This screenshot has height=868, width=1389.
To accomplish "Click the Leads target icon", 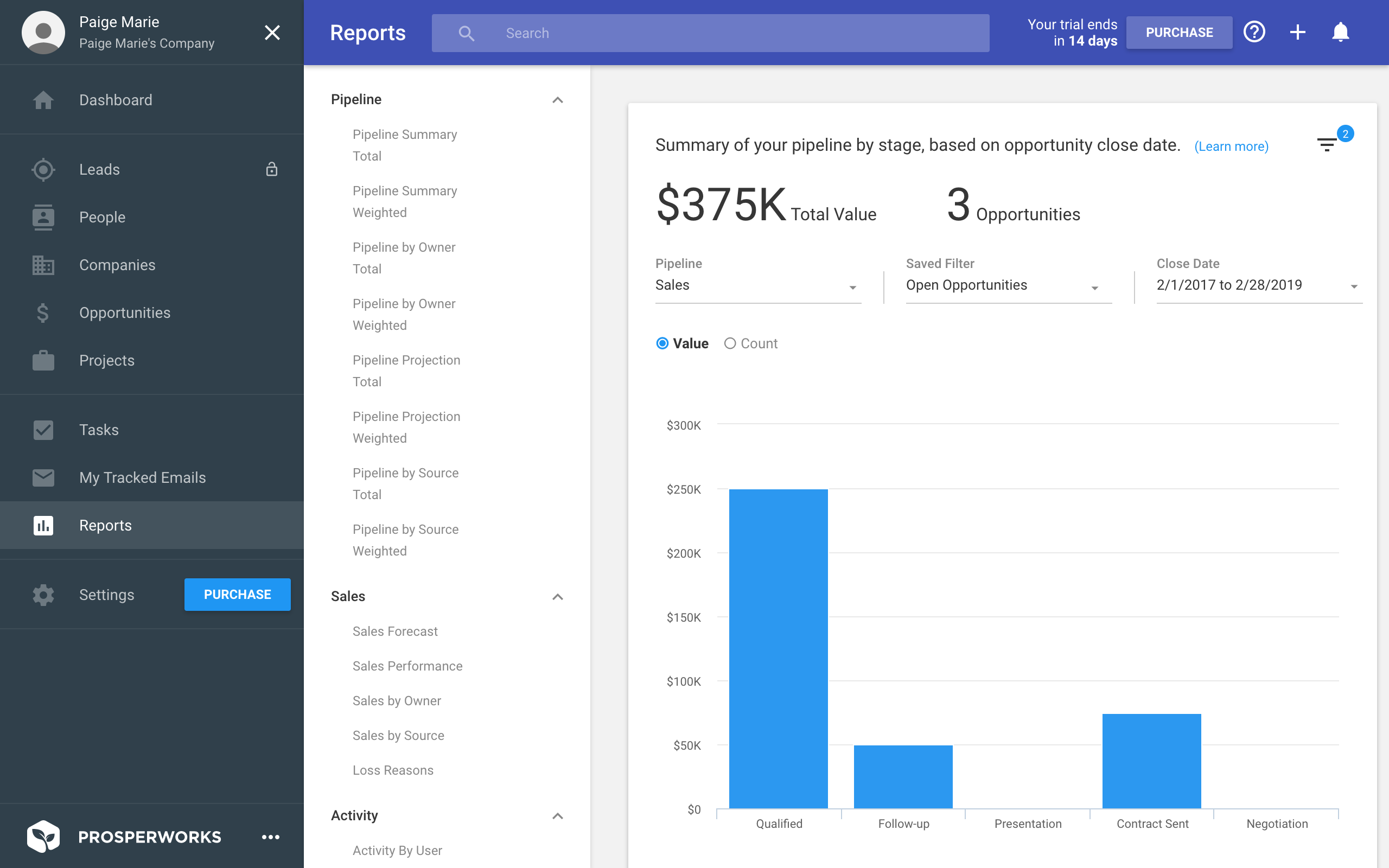I will click(x=43, y=169).
